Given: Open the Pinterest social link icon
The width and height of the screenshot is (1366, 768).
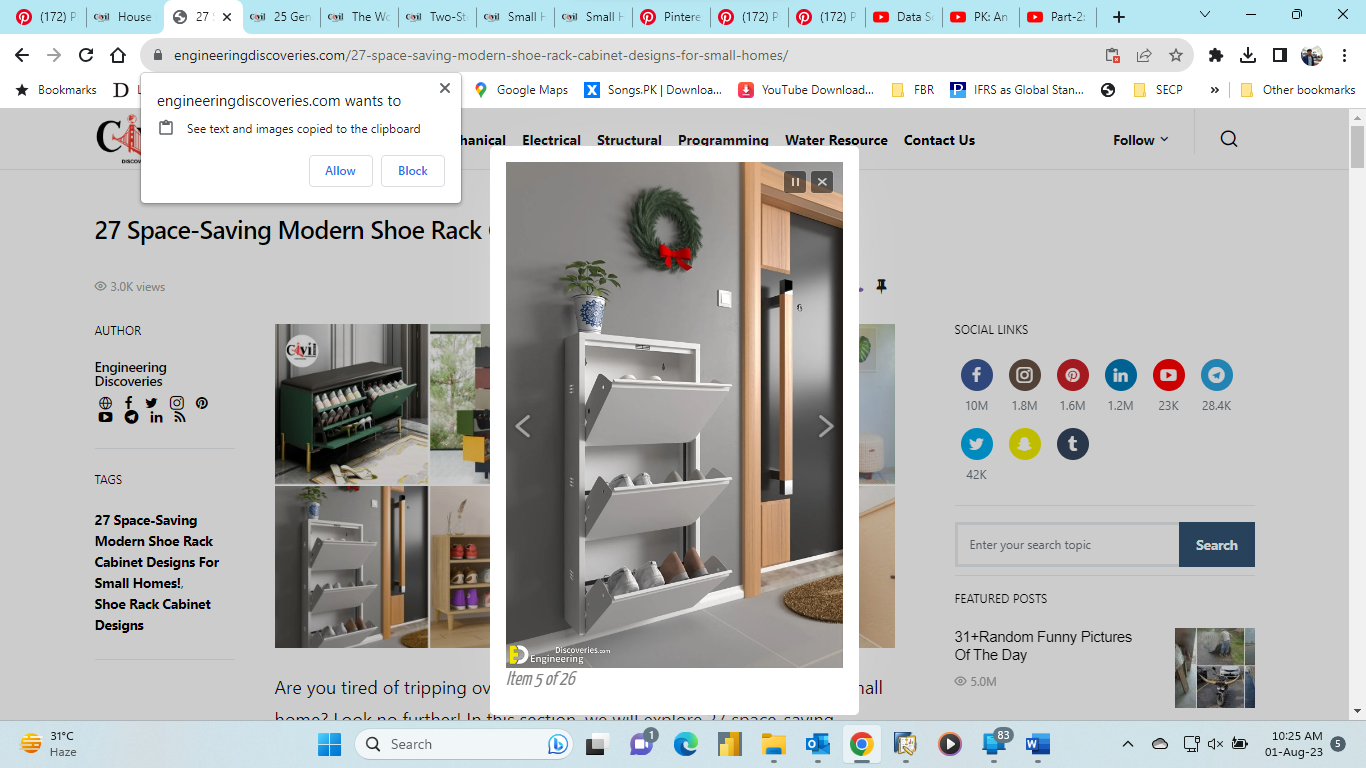Looking at the screenshot, I should coord(1072,376).
